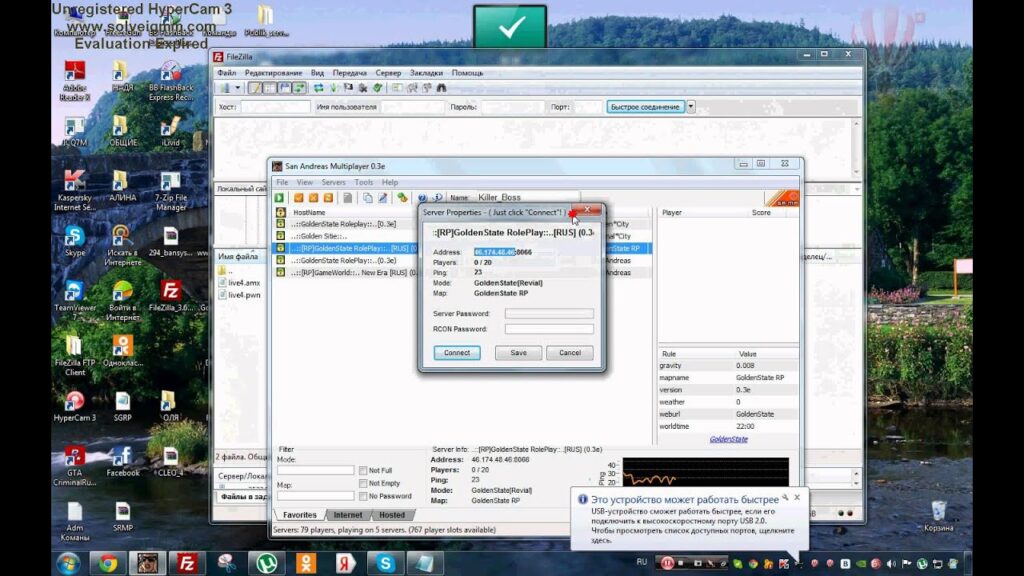Open SA-MP Servers menu

(x=333, y=182)
